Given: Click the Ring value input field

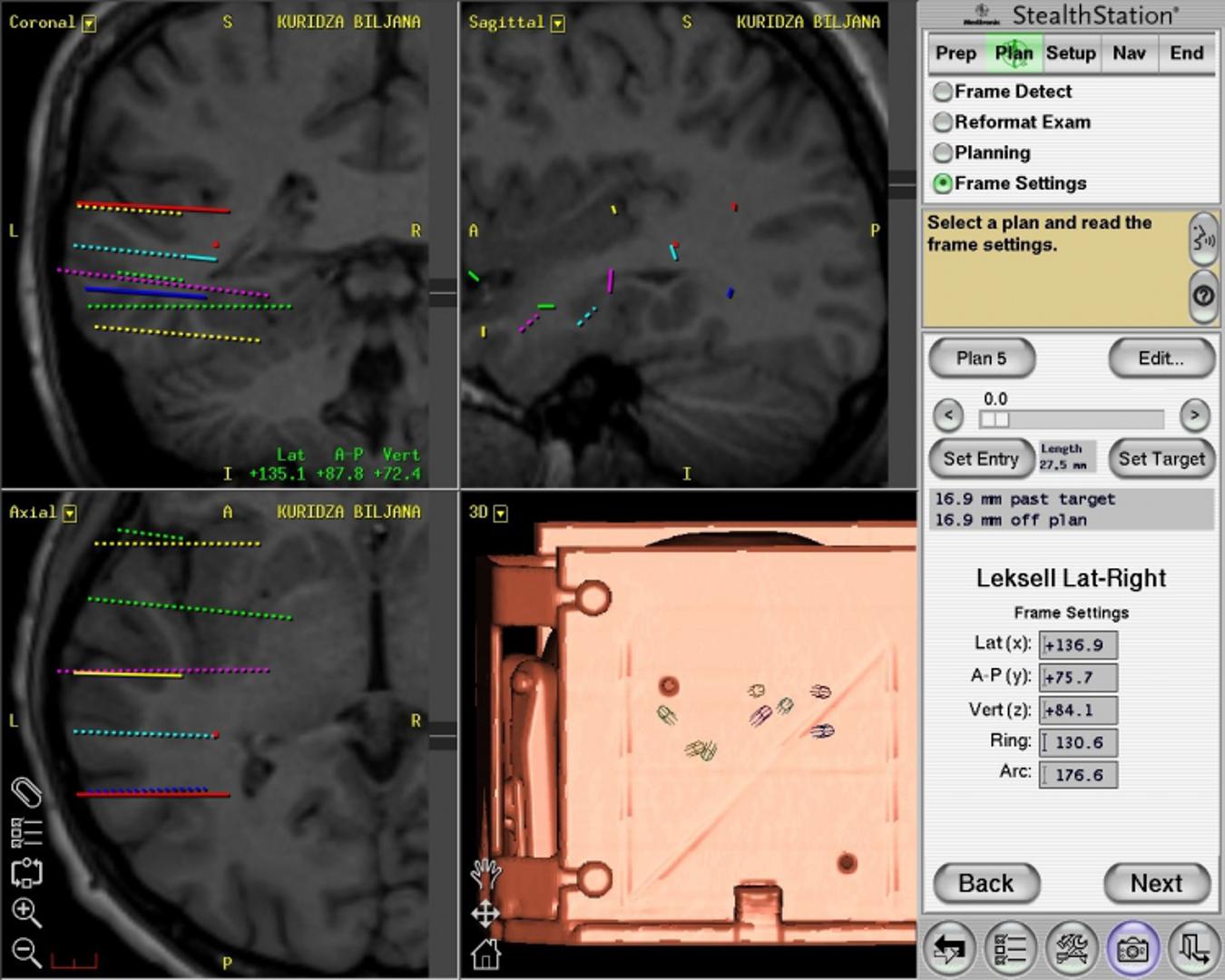Looking at the screenshot, I should click(x=1078, y=742).
